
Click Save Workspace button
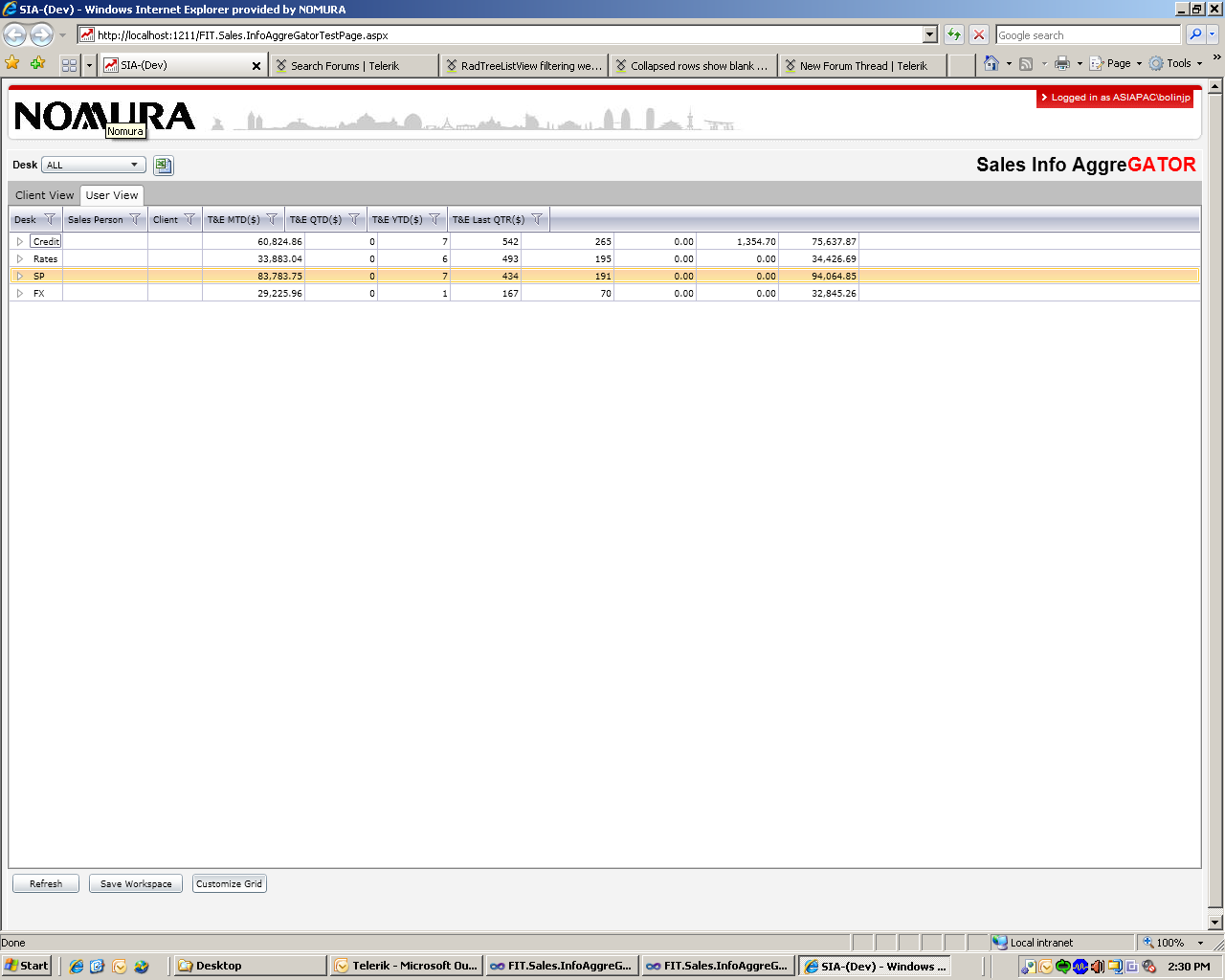point(136,884)
